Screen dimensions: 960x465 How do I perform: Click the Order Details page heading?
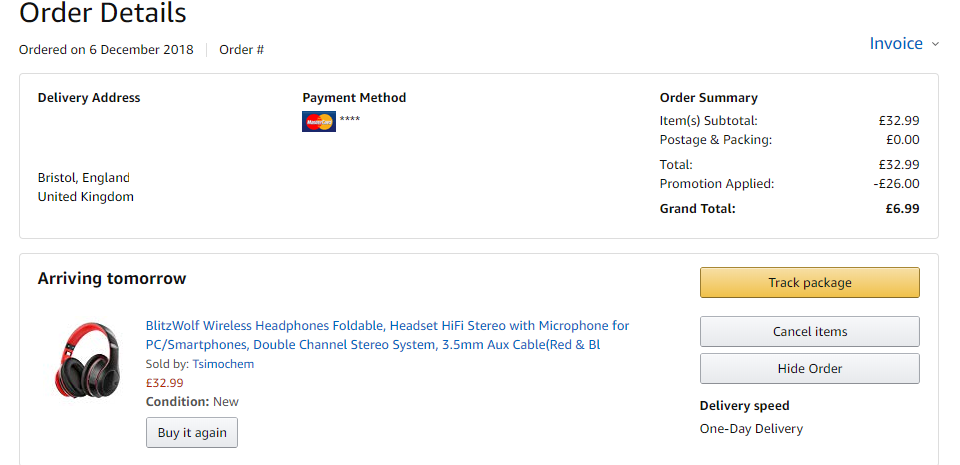pyautogui.click(x=103, y=12)
